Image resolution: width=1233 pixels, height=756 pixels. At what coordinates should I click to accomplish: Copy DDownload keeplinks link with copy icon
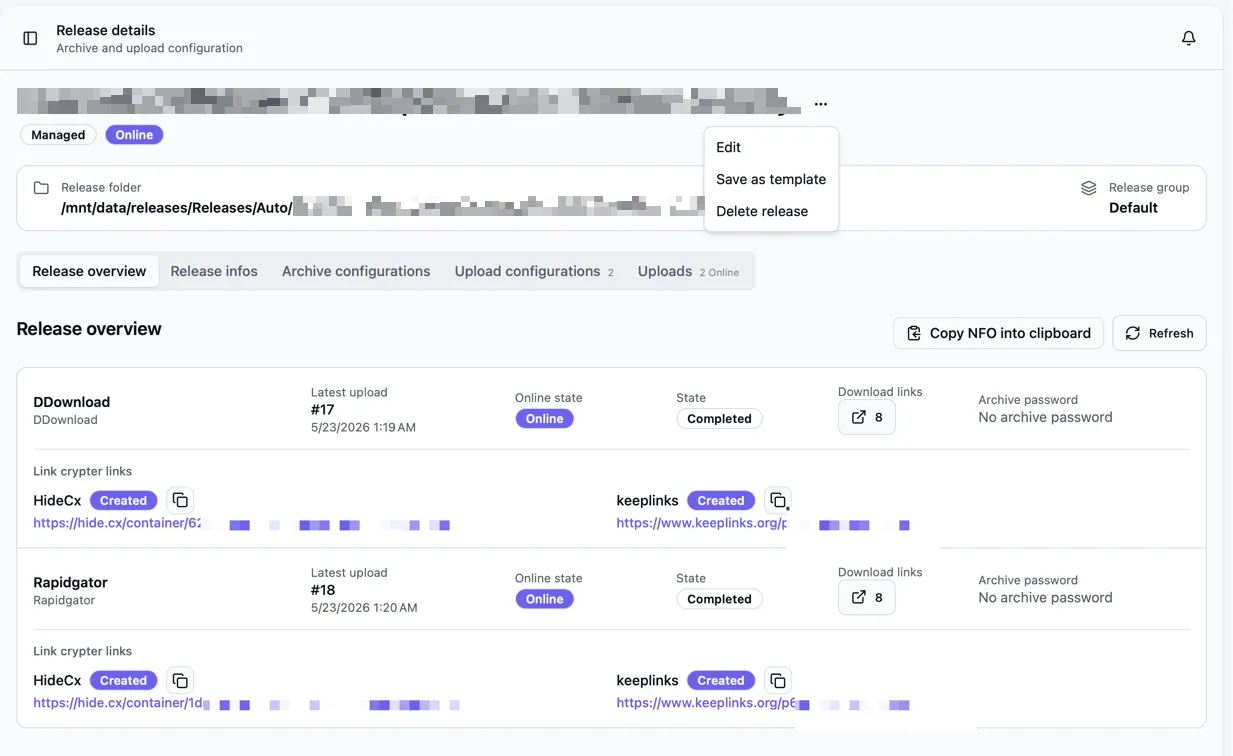point(778,500)
